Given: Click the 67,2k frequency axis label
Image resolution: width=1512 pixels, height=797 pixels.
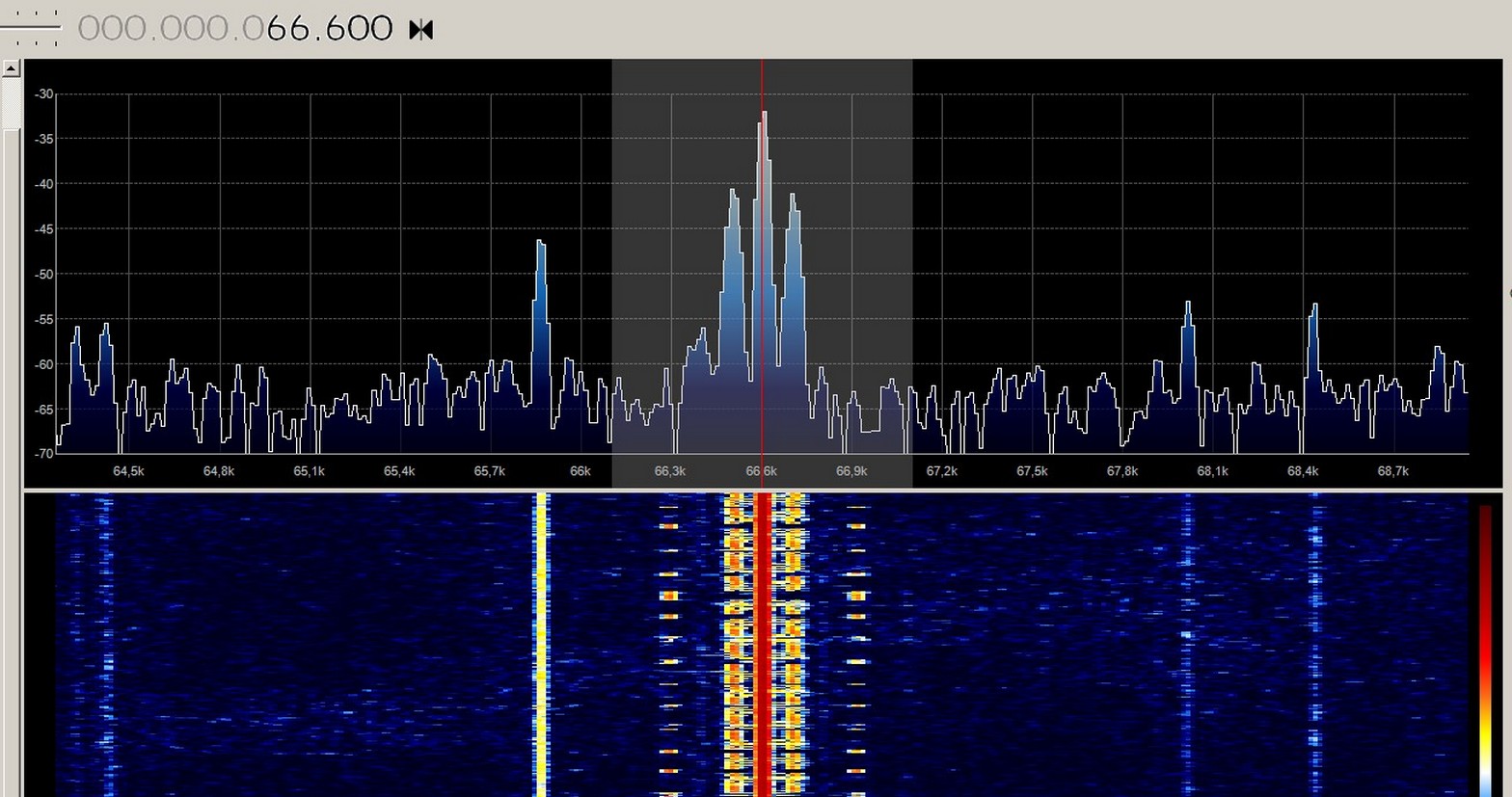Looking at the screenshot, I should pos(942,471).
